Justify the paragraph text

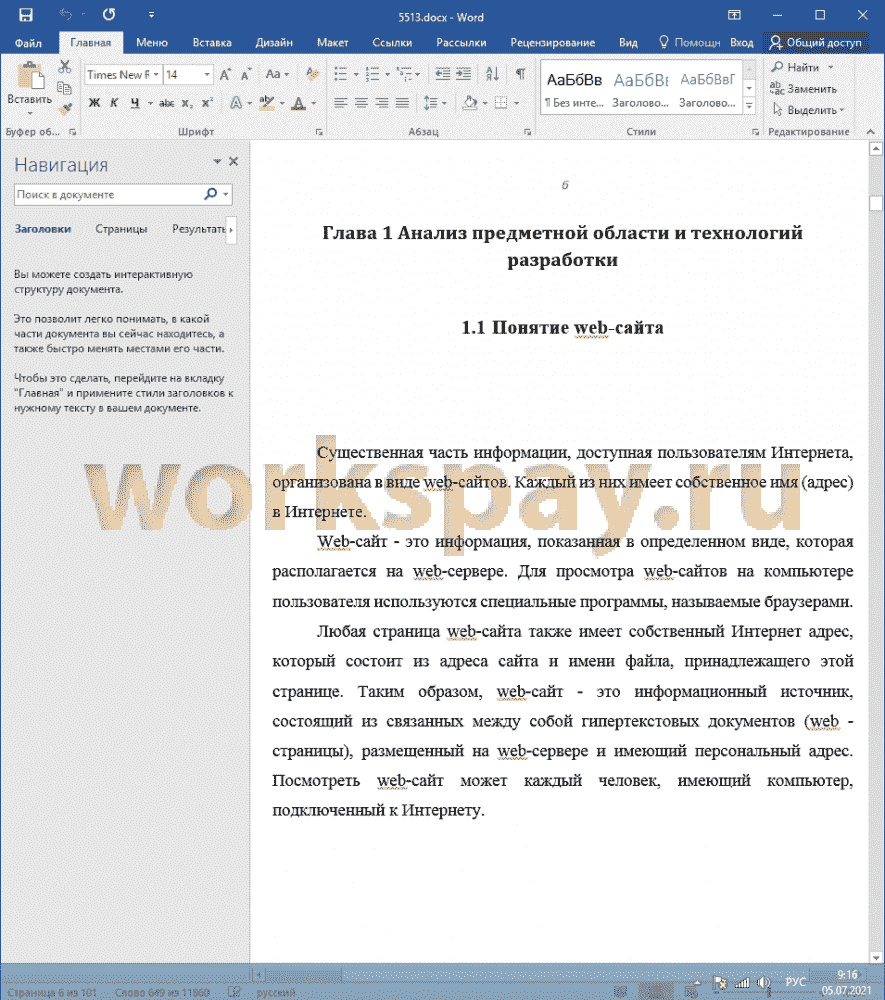[402, 103]
